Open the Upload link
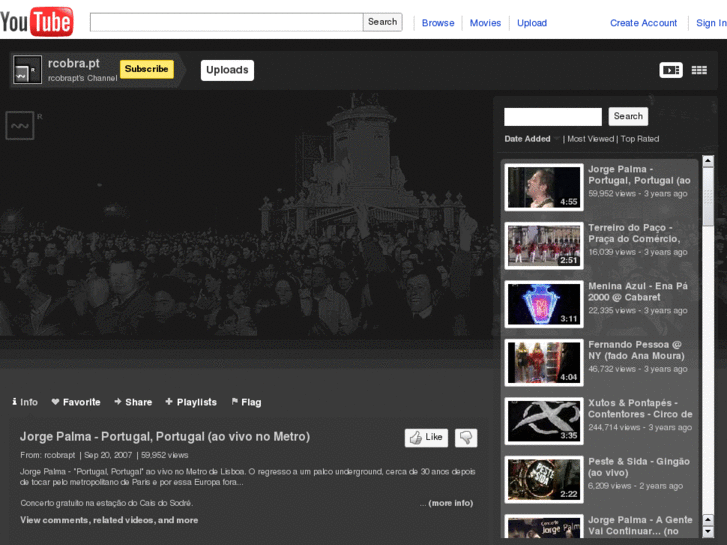Image resolution: width=727 pixels, height=545 pixels. pyautogui.click(x=532, y=23)
